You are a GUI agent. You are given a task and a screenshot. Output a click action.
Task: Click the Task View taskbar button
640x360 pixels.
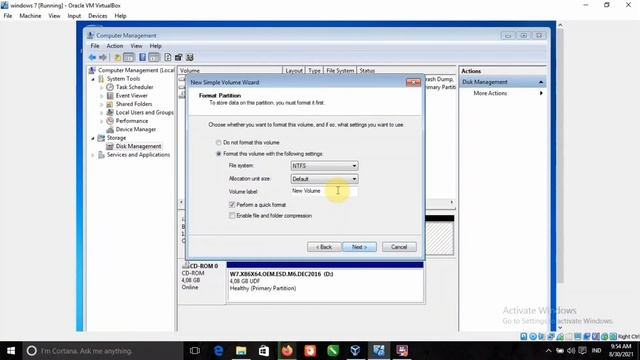pos(195,351)
